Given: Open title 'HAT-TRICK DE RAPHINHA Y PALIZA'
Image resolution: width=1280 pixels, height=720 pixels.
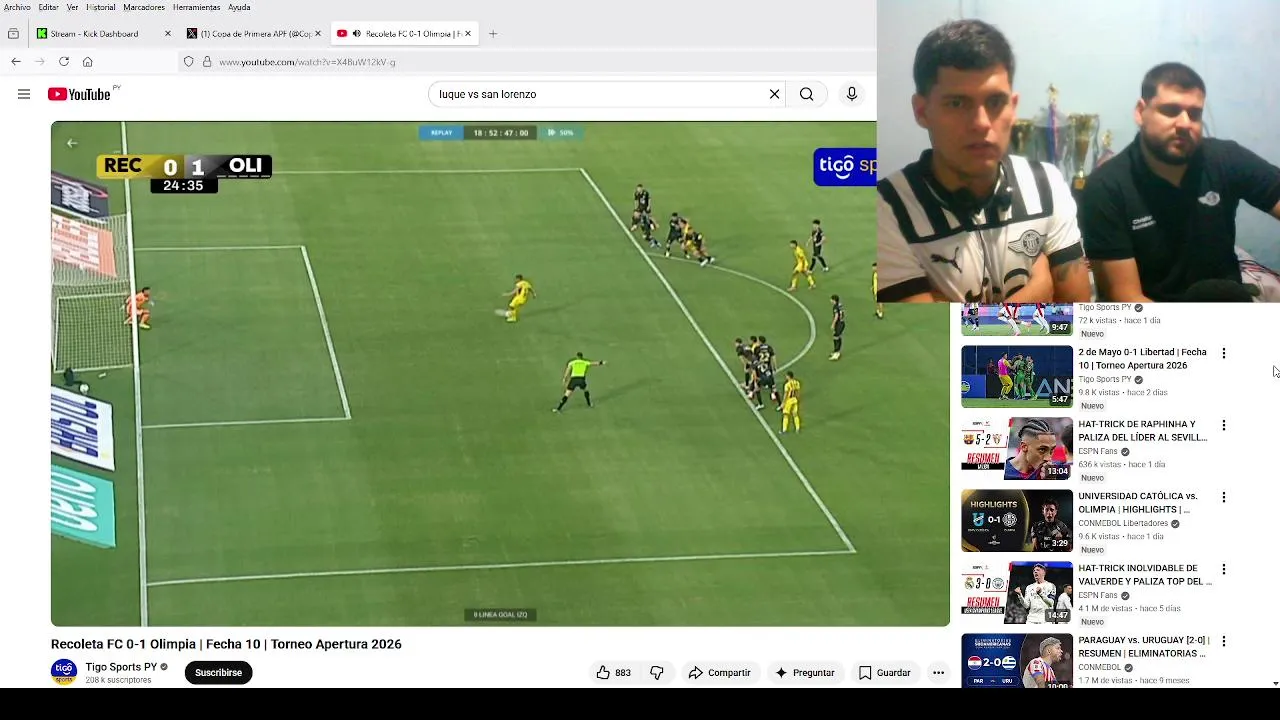Looking at the screenshot, I should coord(1142,431).
